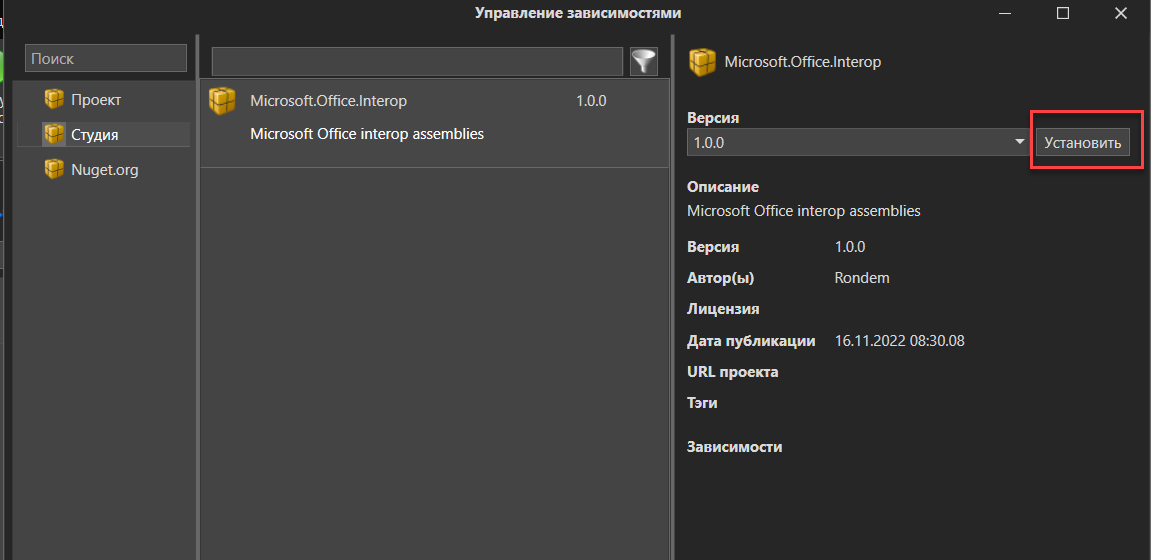This screenshot has height=560, width=1151.
Task: Open the funnel filter icon
Action: 644,62
